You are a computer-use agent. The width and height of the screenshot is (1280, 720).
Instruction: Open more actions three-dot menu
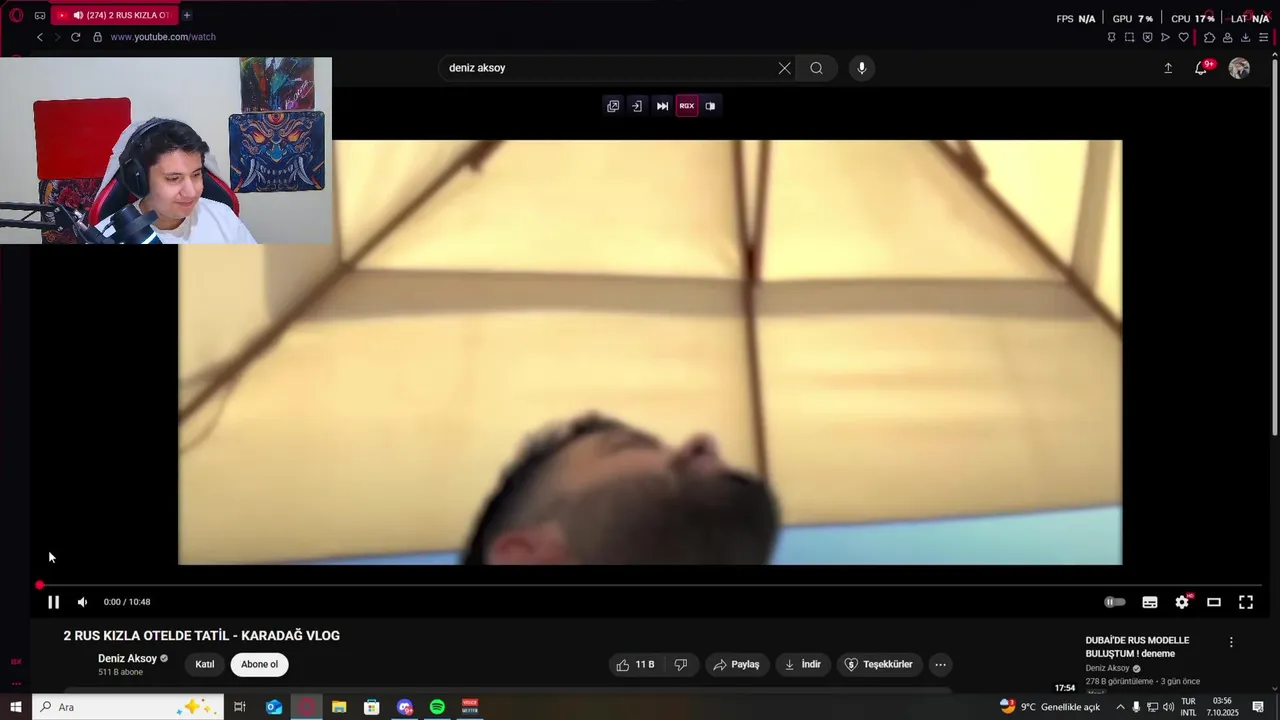[x=940, y=665]
